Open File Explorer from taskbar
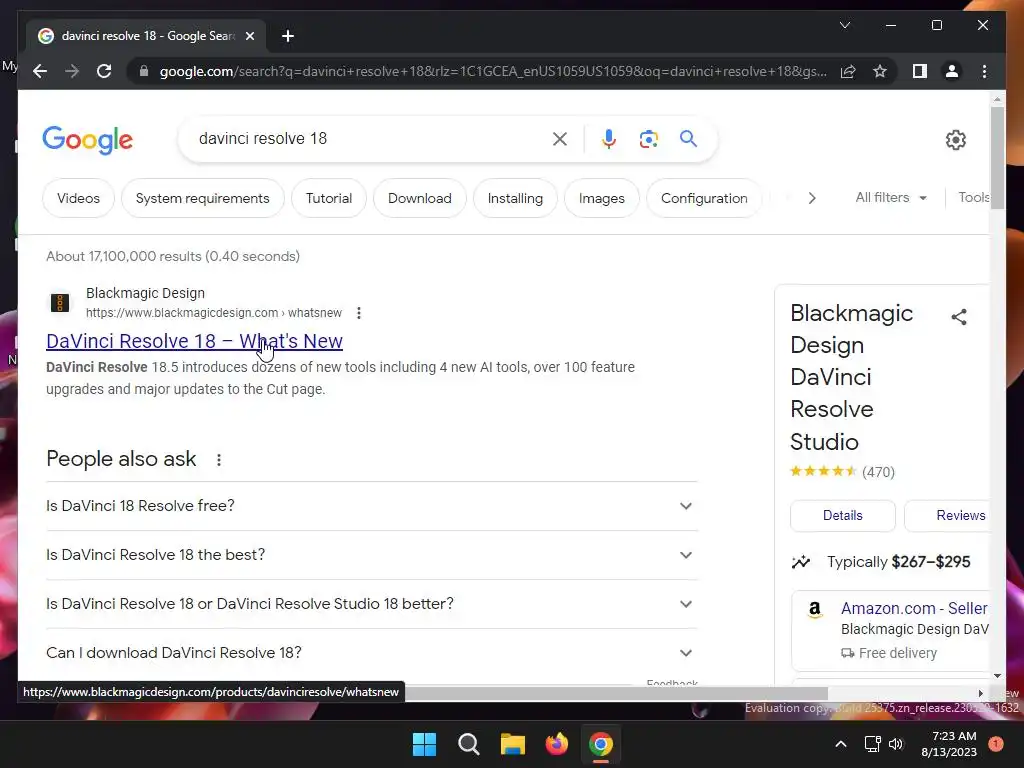This screenshot has height=768, width=1024. 513,744
